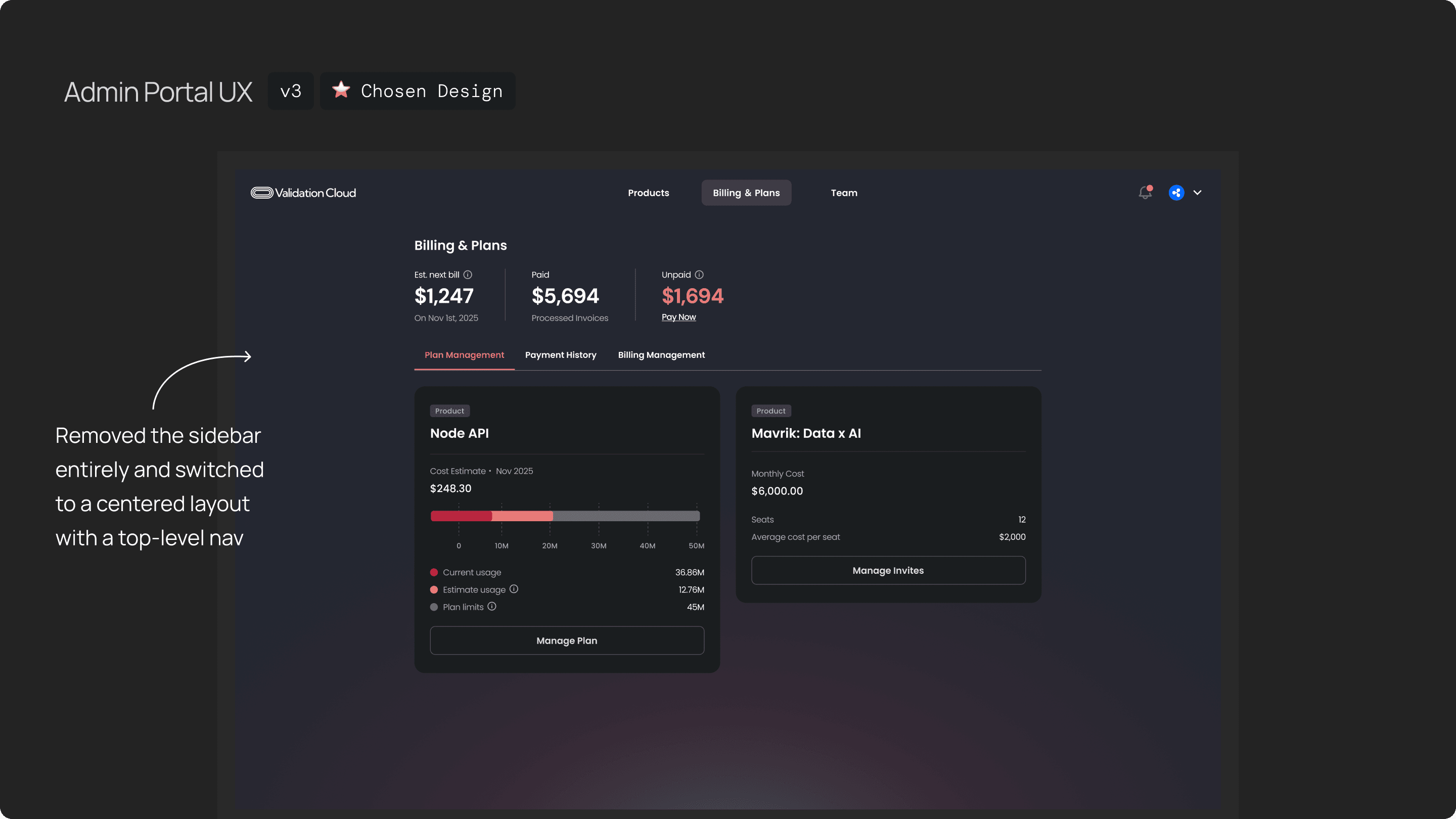This screenshot has height=819, width=1456.
Task: Expand the account dropdown chevron
Action: [1197, 193]
